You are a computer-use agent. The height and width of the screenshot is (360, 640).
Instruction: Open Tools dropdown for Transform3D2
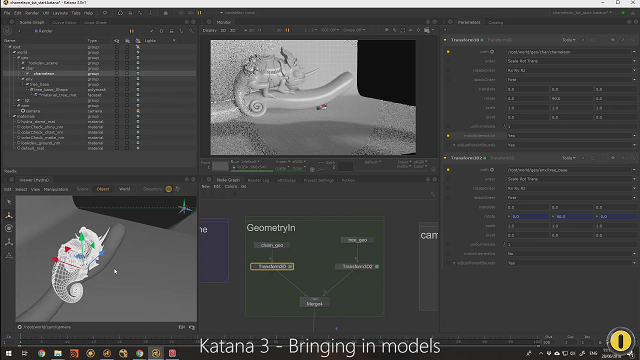pos(569,158)
